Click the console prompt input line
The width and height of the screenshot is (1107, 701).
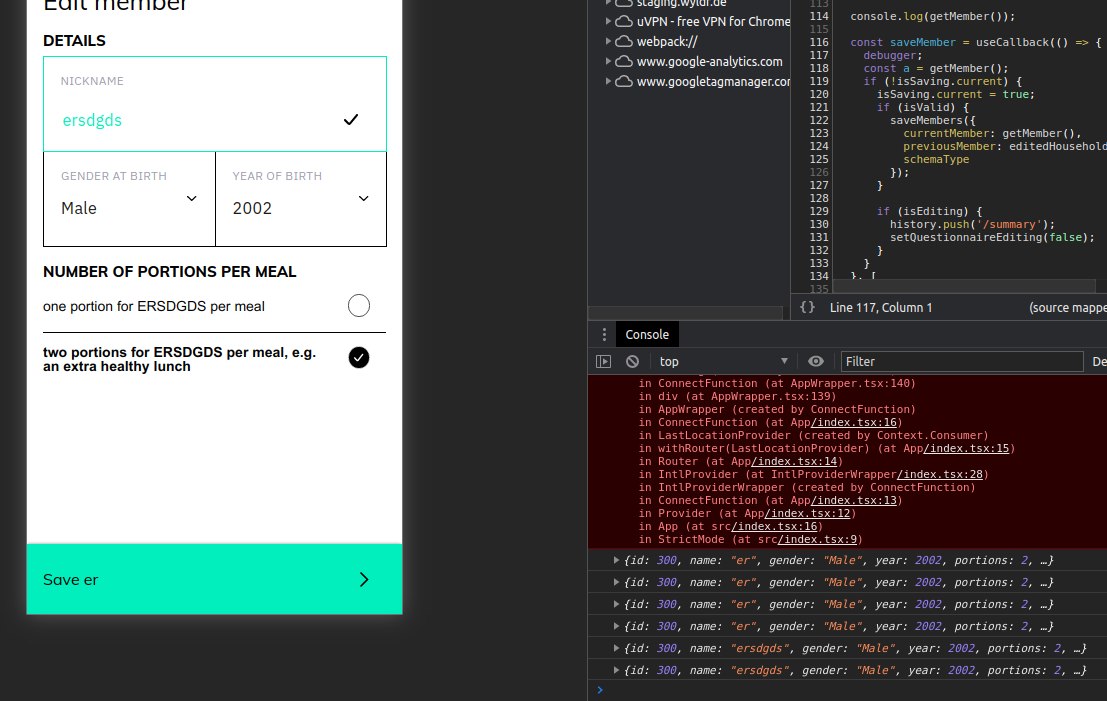[x=847, y=690]
